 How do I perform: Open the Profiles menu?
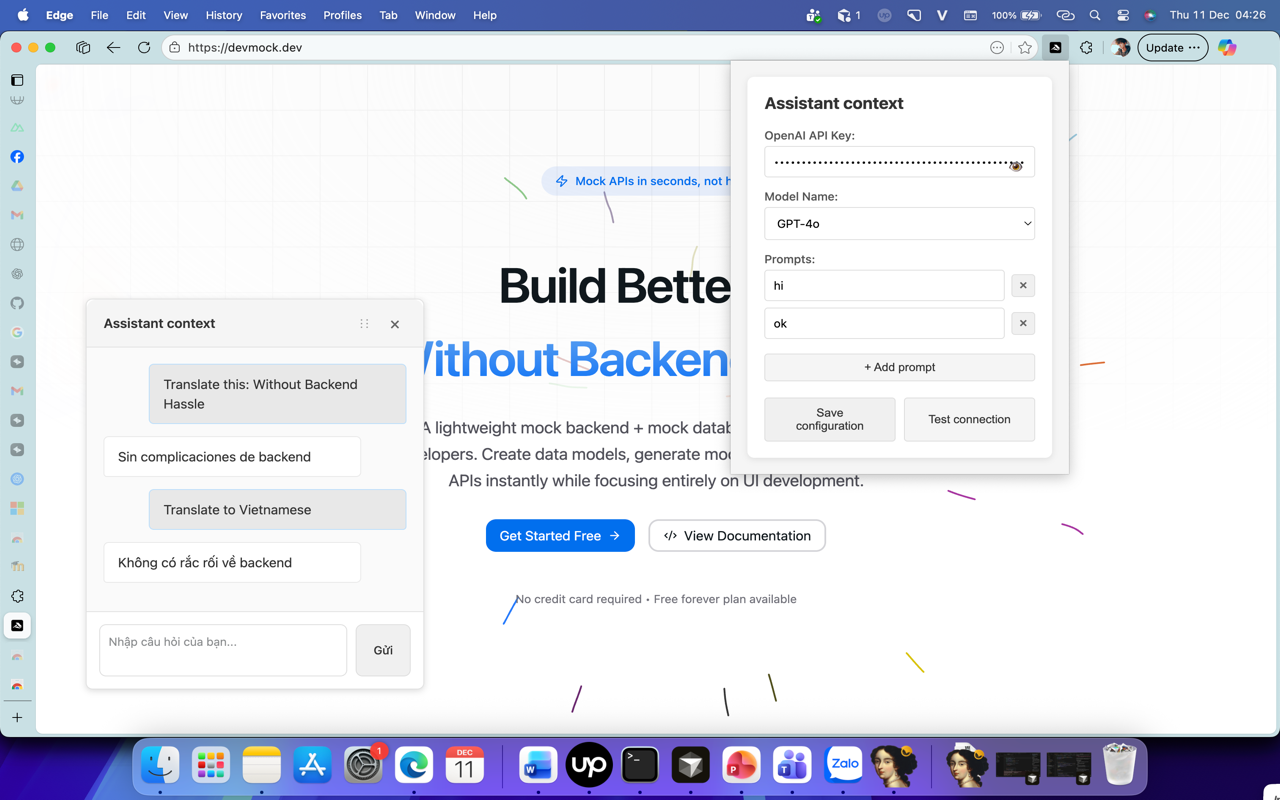point(342,15)
